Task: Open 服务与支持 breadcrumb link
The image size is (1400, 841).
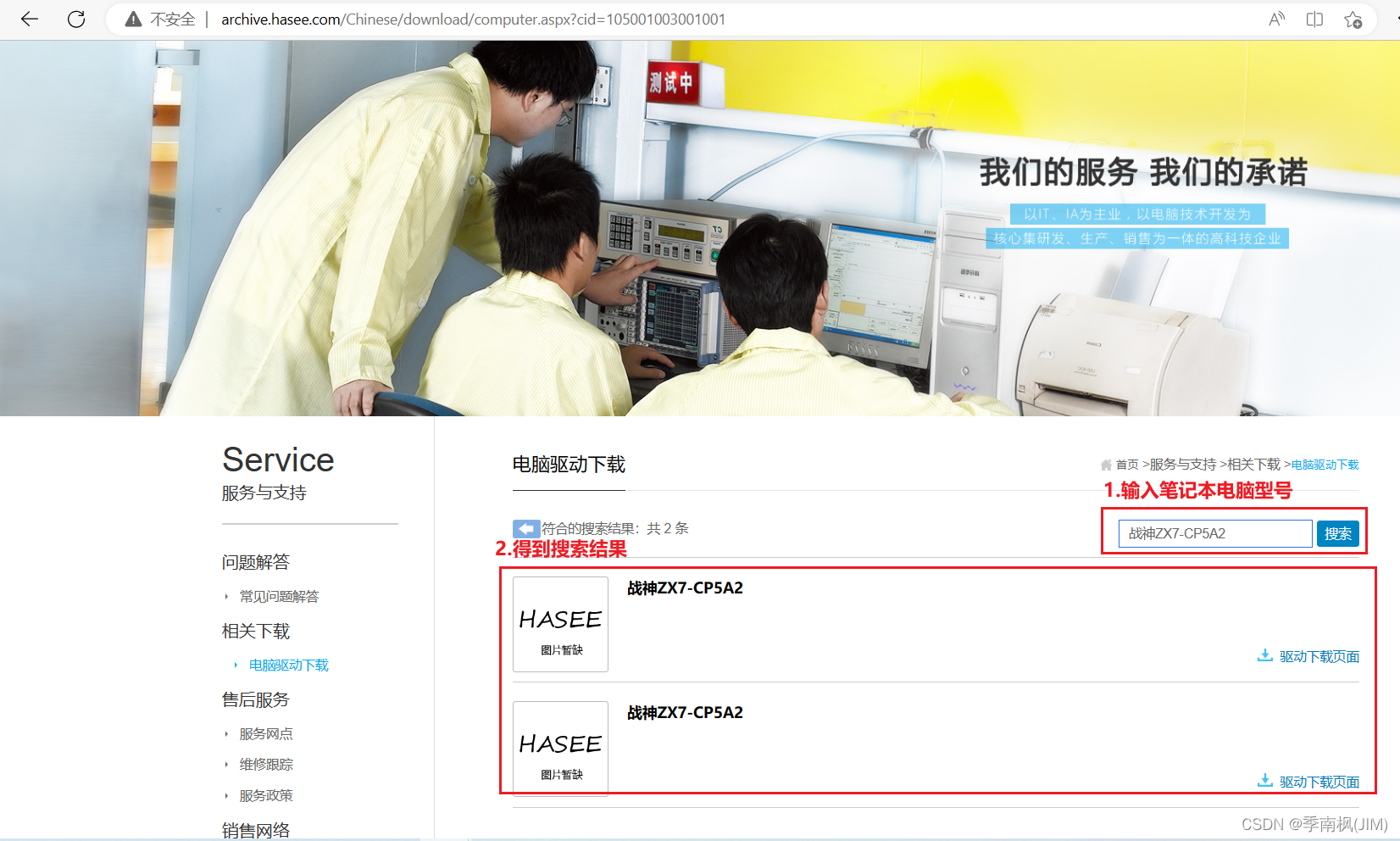Action: pos(1183,465)
